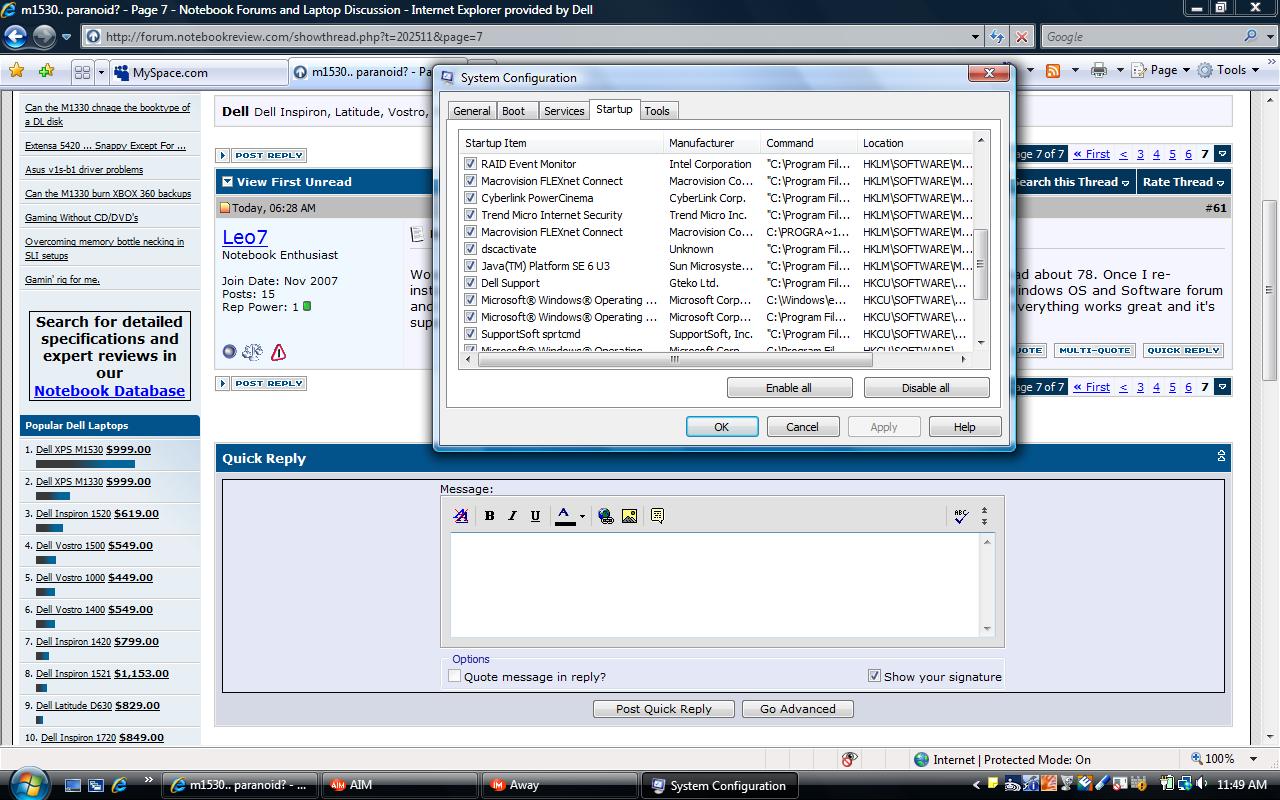The height and width of the screenshot is (800, 1280).
Task: Click the RSS feeds icon in toolbar
Action: 1053,70
